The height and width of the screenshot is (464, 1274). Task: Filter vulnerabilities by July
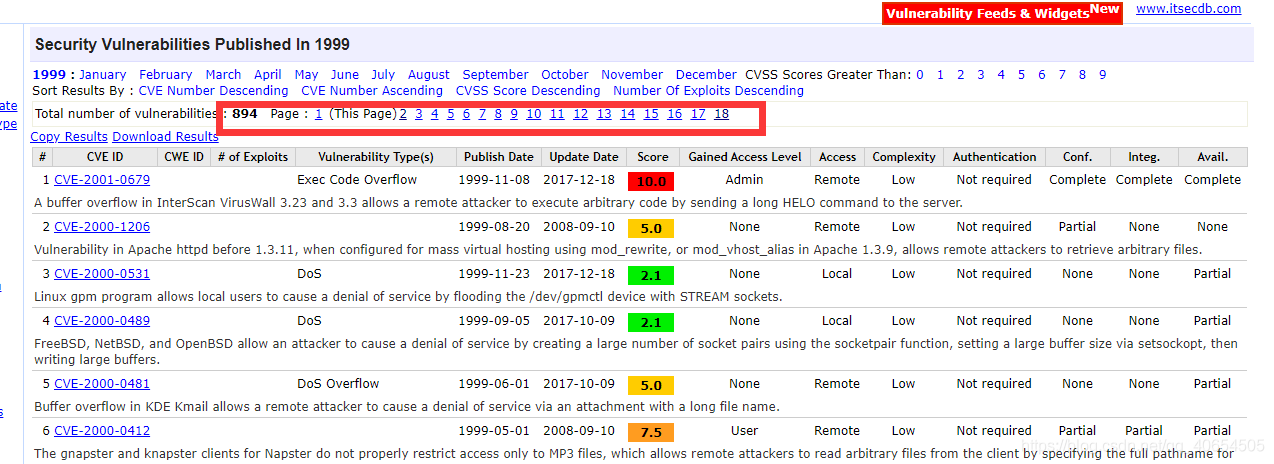383,75
